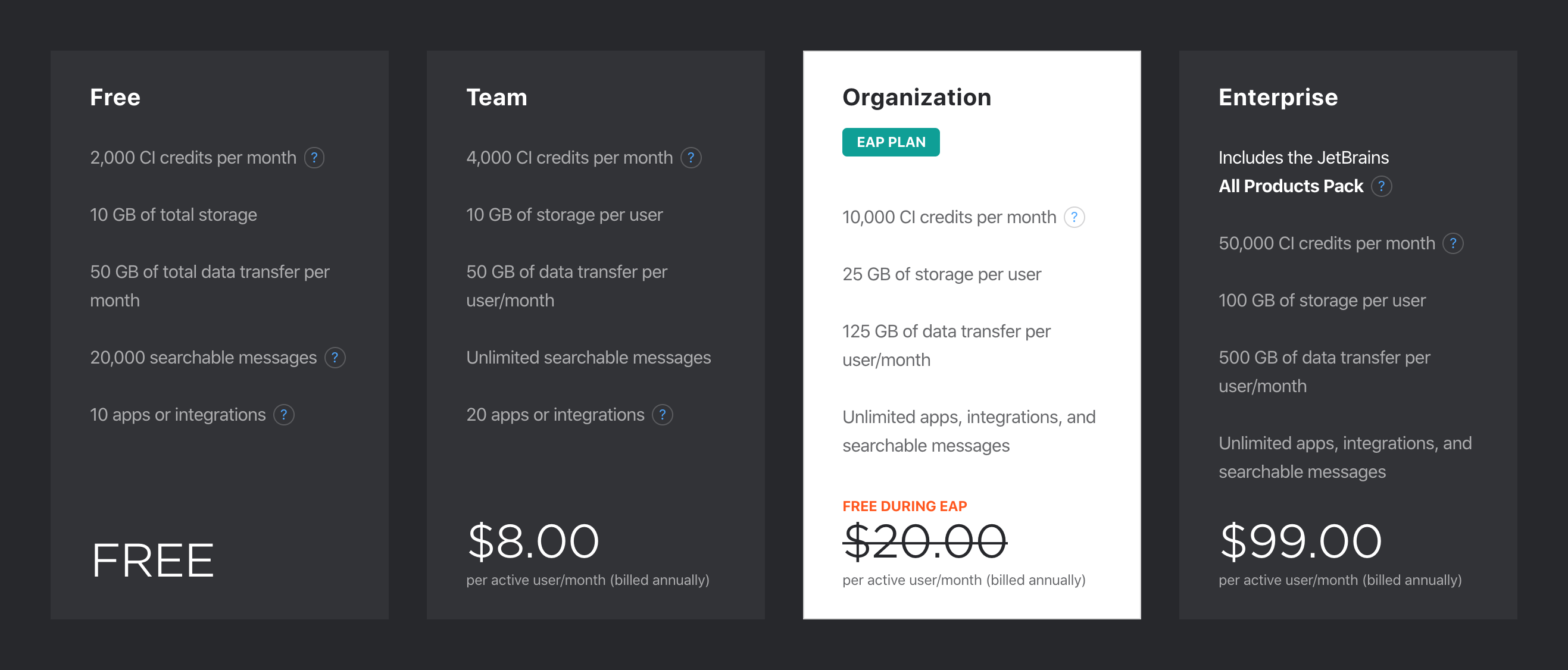Viewport: 1568px width, 670px height.
Task: Click help icon beside 4,000 CI credits
Action: pyautogui.click(x=691, y=158)
